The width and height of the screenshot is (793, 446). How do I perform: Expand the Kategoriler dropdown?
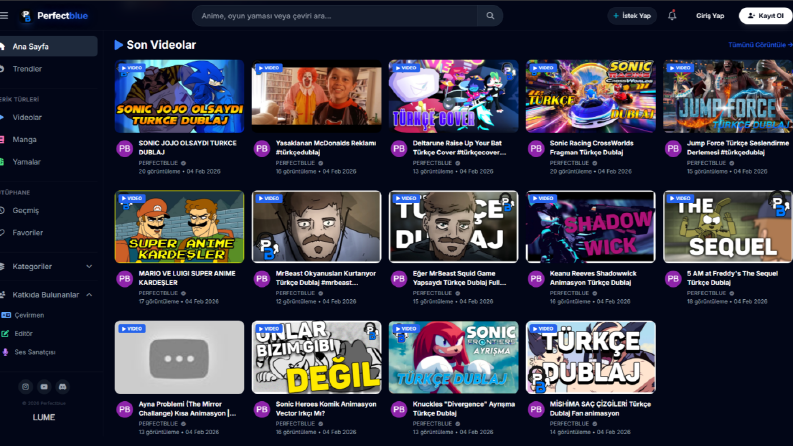click(x=49, y=266)
